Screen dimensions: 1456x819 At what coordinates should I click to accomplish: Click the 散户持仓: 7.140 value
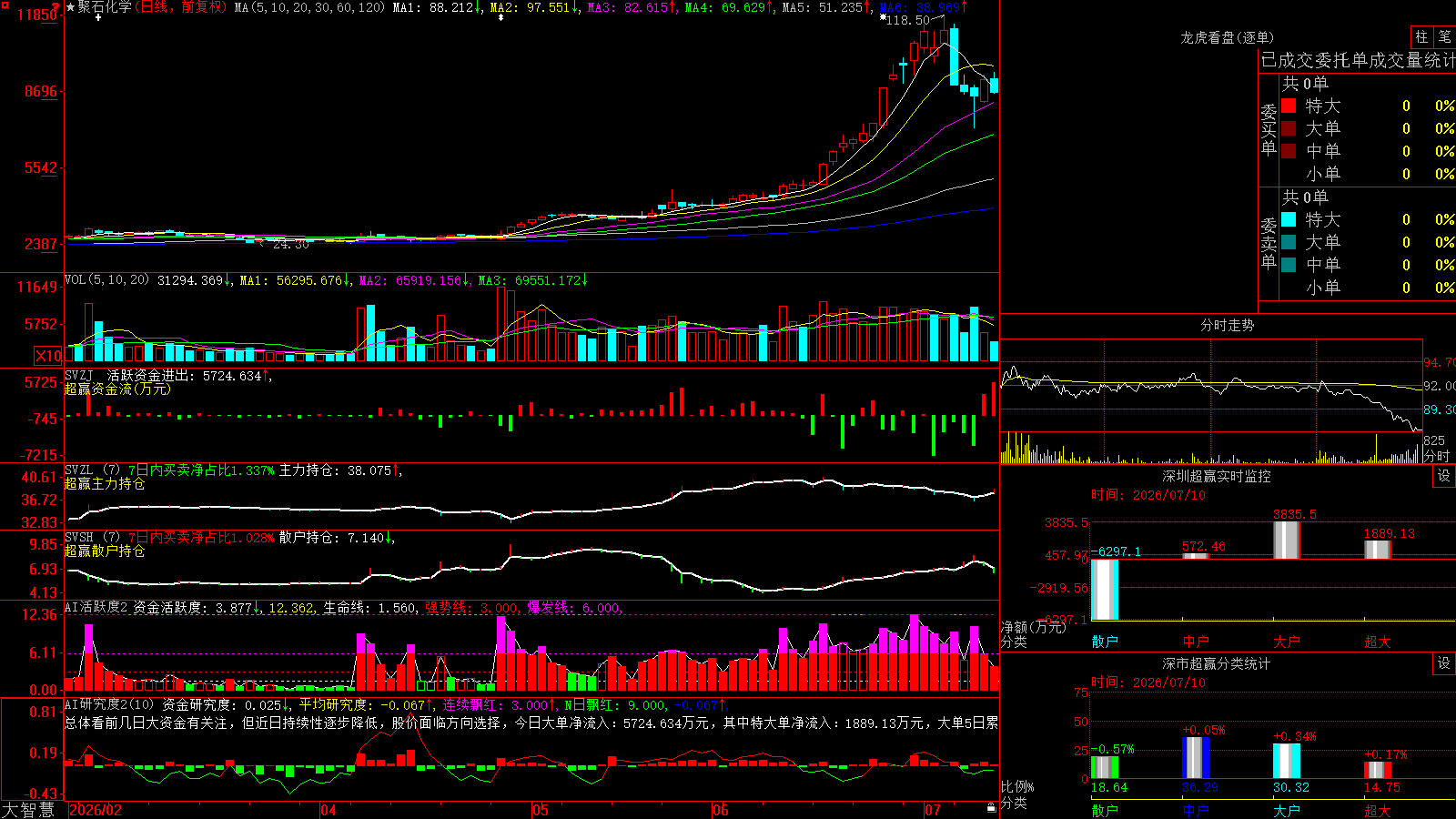pos(336,538)
